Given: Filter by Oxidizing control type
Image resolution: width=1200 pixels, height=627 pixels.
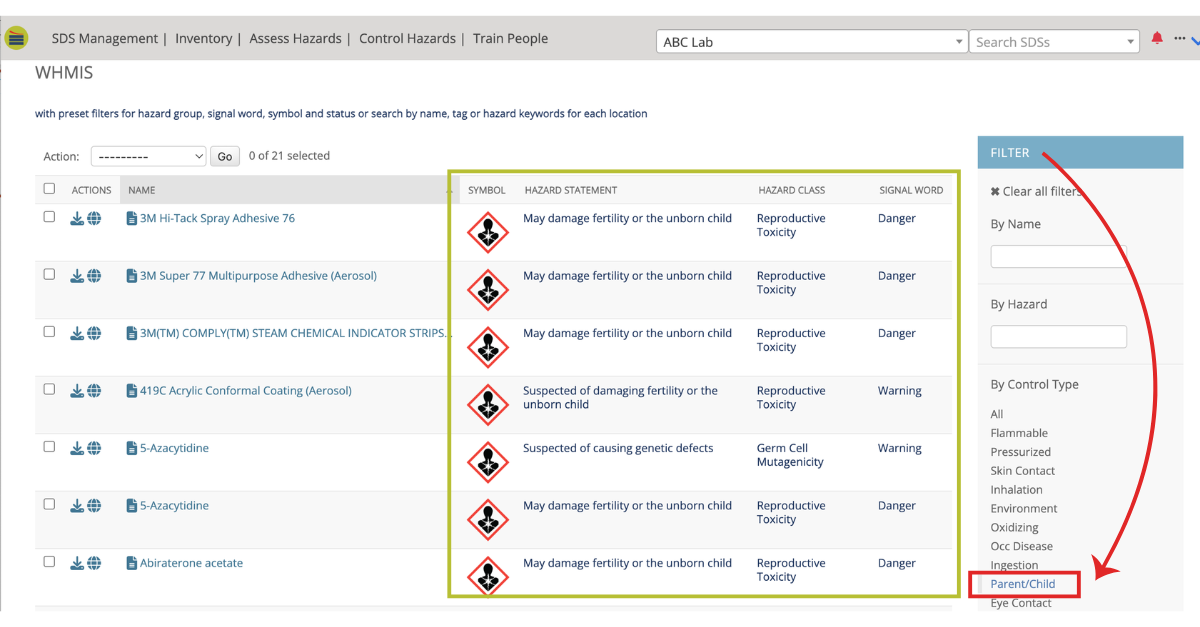Looking at the screenshot, I should click(1014, 528).
